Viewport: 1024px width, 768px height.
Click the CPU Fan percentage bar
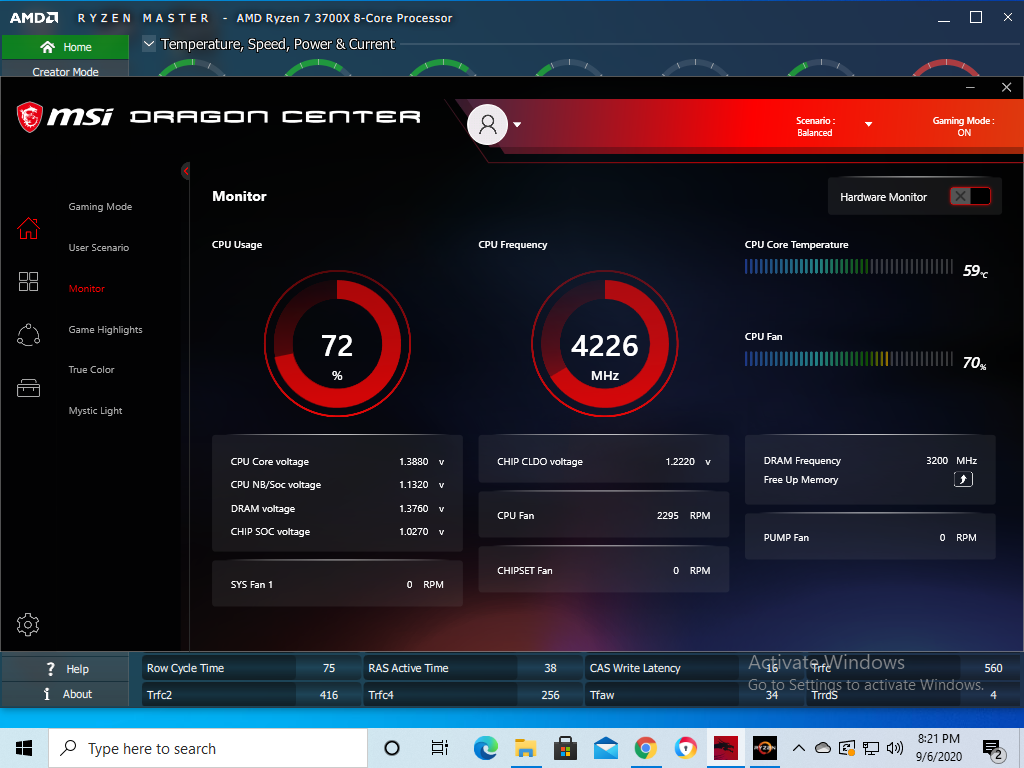tap(848, 359)
